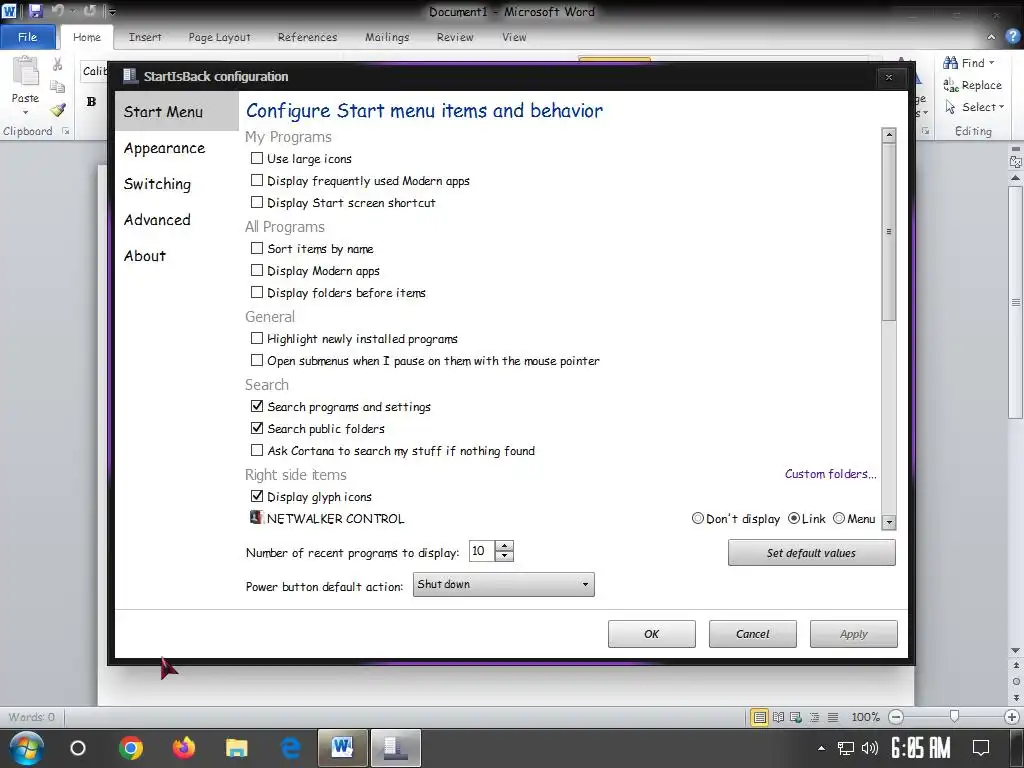Image resolution: width=1024 pixels, height=768 pixels.
Task: Click OK in StartIsBack configuration
Action: [652, 634]
